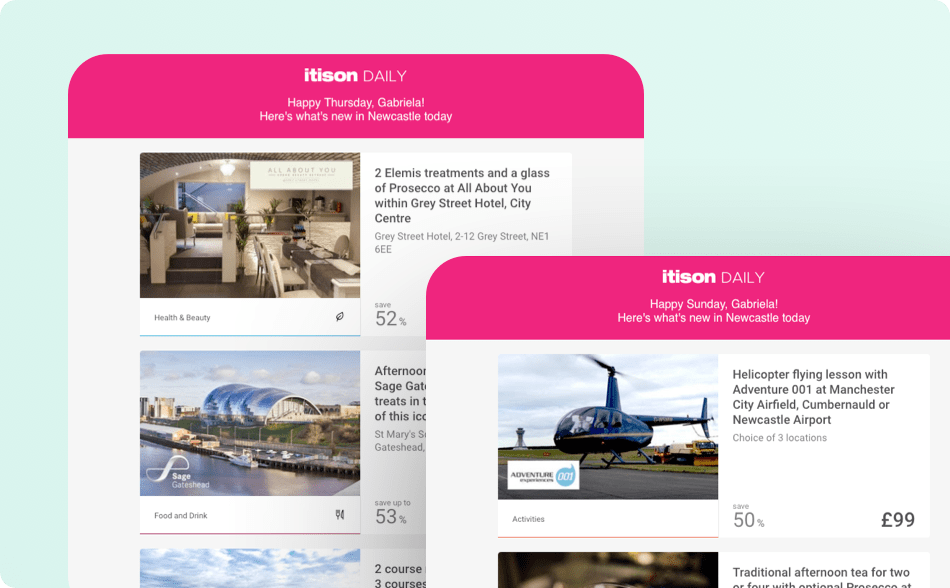Click the Health & Beauty leaf icon

[340, 317]
